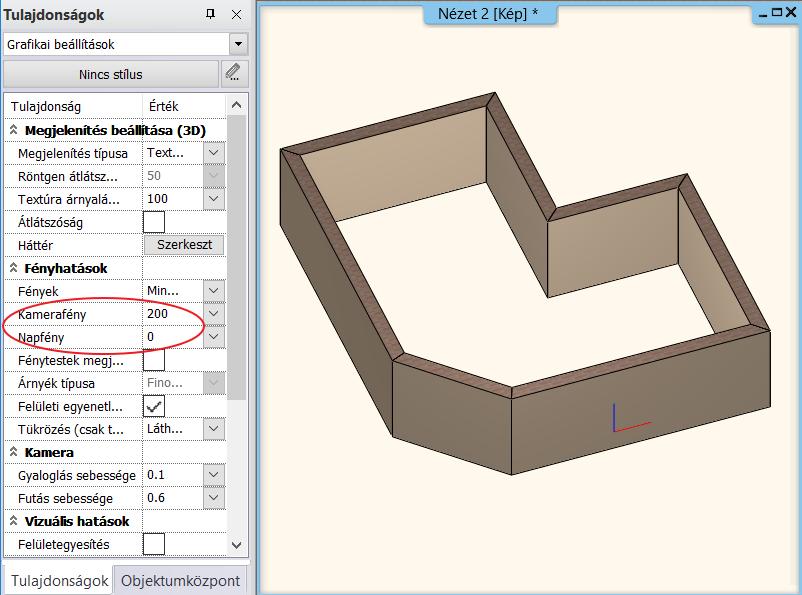The width and height of the screenshot is (802, 595).
Task: Select the Röntgen átlátsz... row label
Action: click(x=68, y=177)
